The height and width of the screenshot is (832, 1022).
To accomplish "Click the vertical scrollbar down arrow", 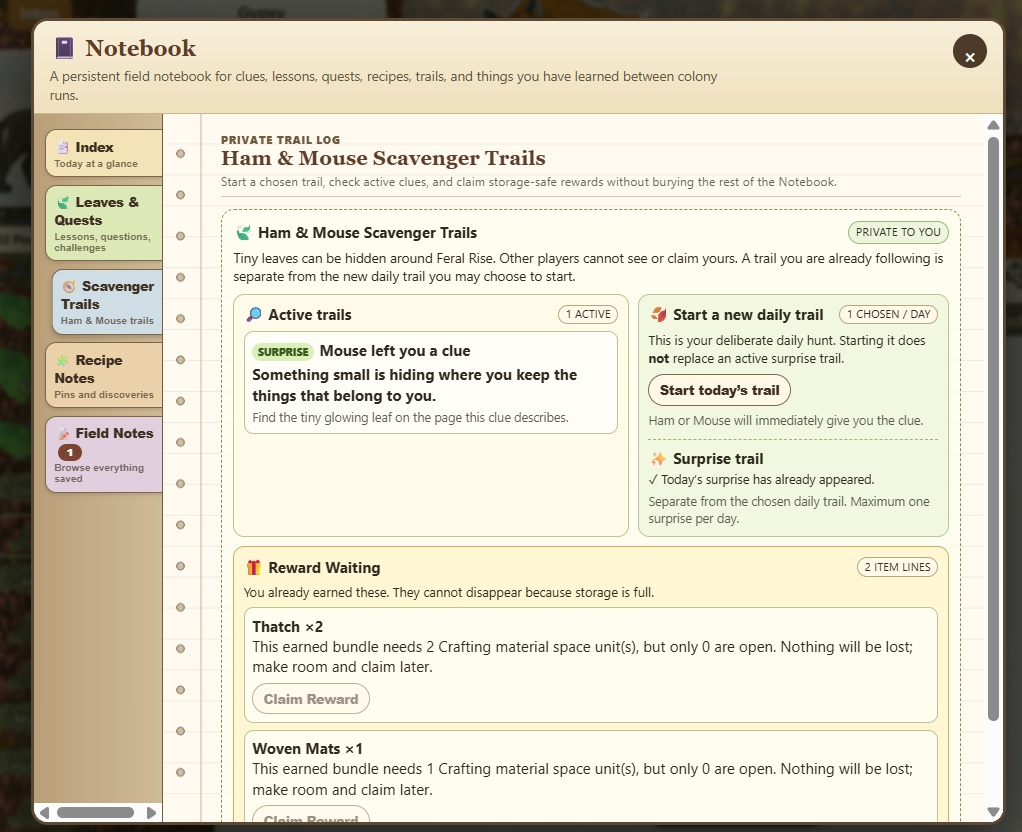I will 993,812.
